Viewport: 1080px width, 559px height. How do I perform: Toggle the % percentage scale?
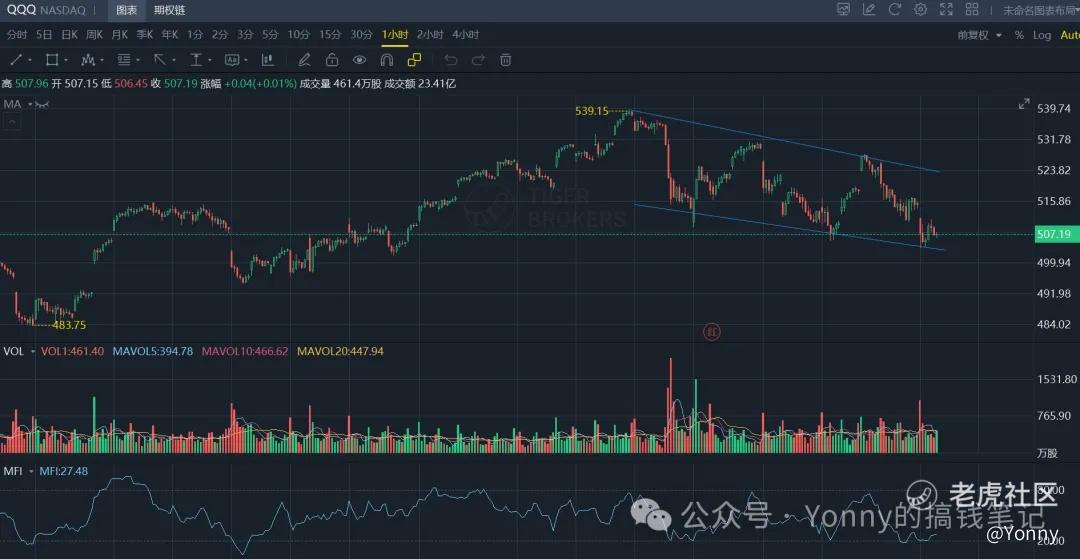(1019, 35)
